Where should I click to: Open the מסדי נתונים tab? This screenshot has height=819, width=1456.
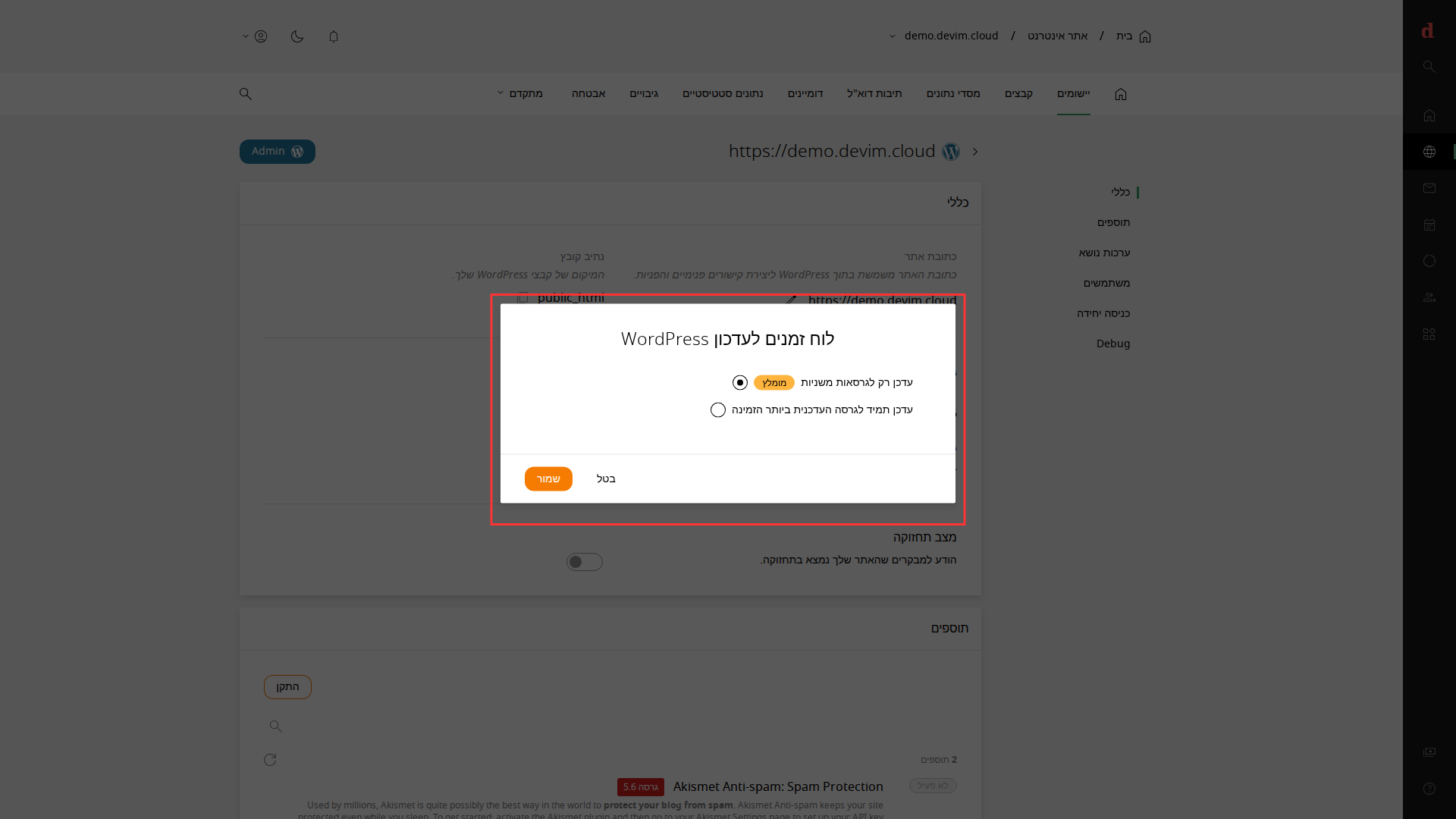pyautogui.click(x=953, y=94)
